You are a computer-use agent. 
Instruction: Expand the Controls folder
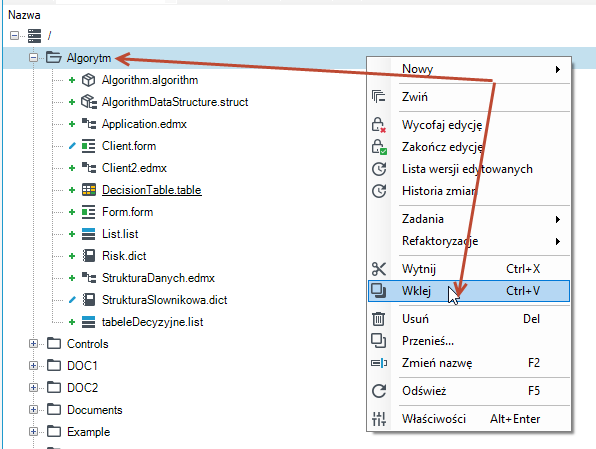click(33, 344)
